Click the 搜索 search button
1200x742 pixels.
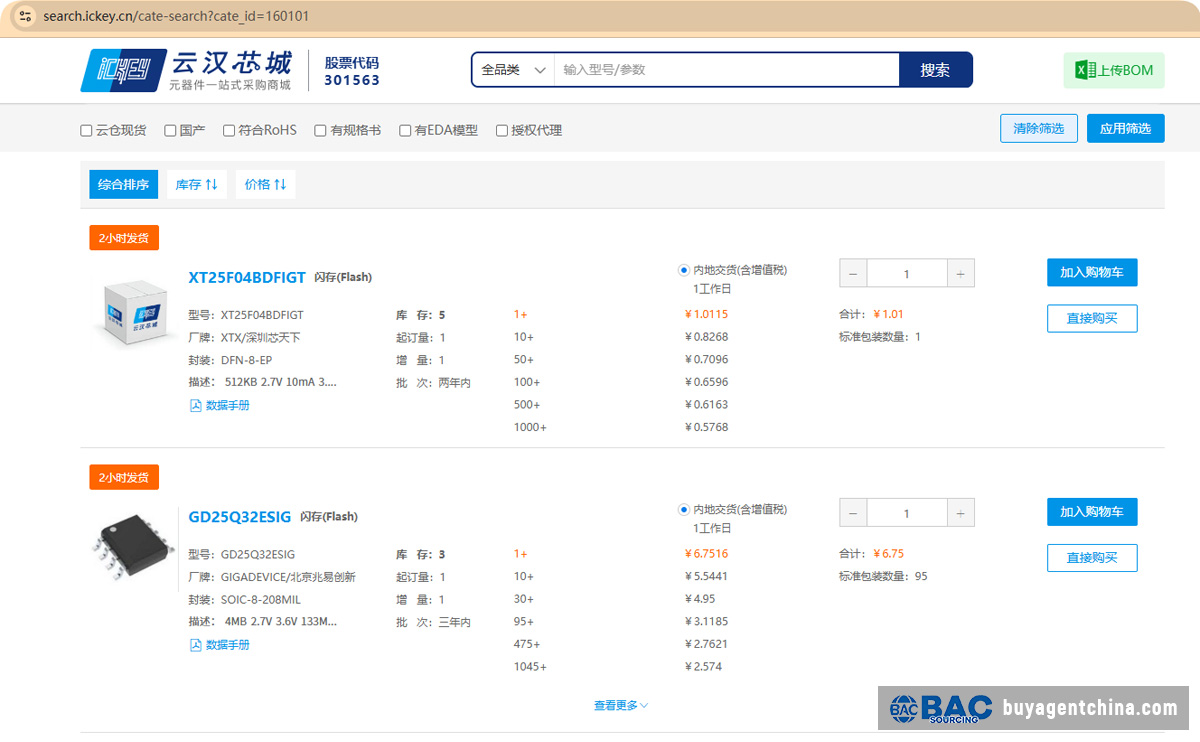(935, 70)
